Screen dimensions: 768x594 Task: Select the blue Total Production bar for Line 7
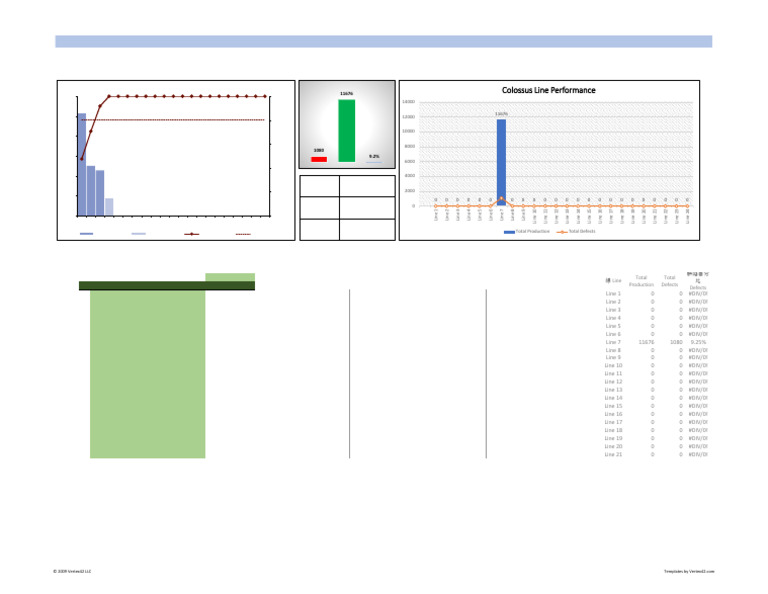(501, 162)
